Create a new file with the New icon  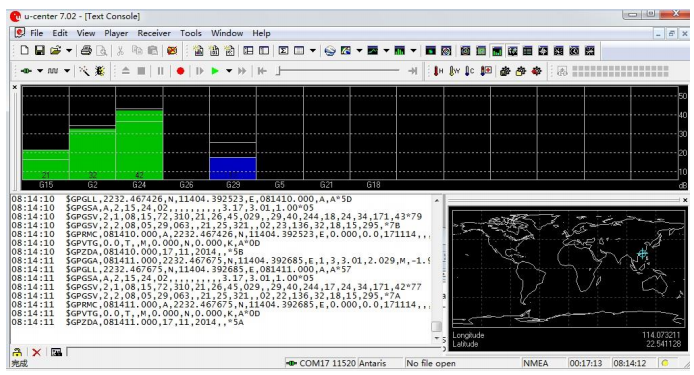coord(24,50)
